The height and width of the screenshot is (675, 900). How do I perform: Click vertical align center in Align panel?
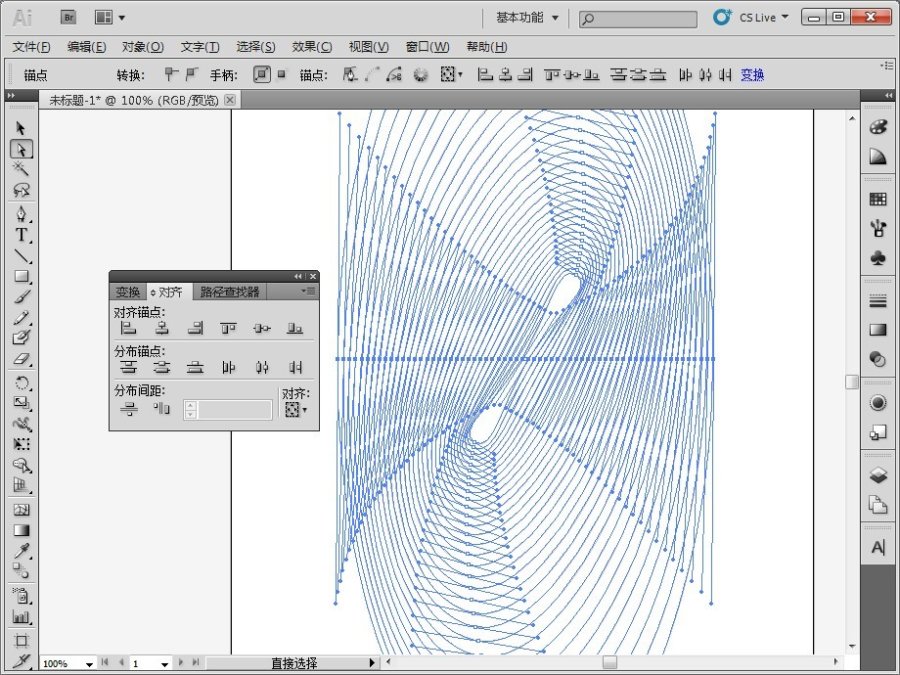[262, 328]
